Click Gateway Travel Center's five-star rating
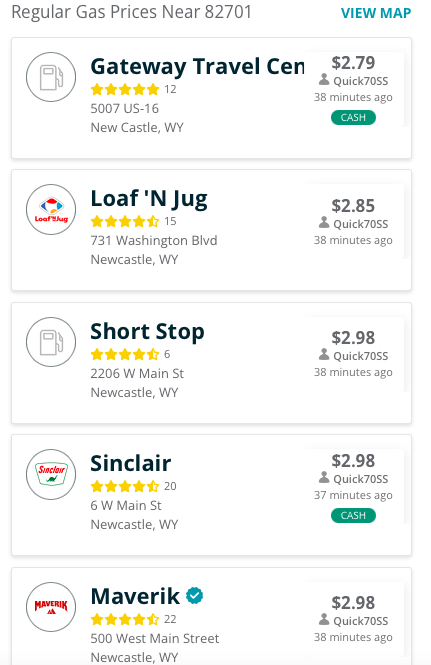 click(125, 89)
